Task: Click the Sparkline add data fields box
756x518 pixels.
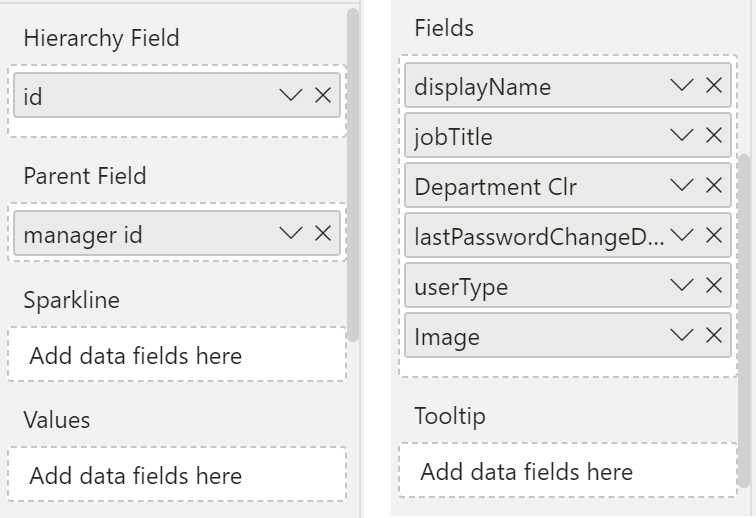Action: [177, 355]
